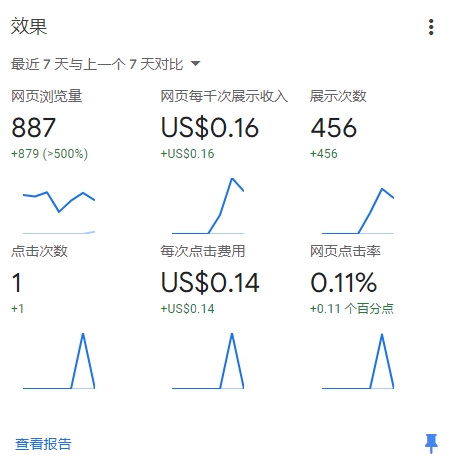The height and width of the screenshot is (467, 455).
Task: Click the 网页浏览量 sparkline chart
Action: 59,212
